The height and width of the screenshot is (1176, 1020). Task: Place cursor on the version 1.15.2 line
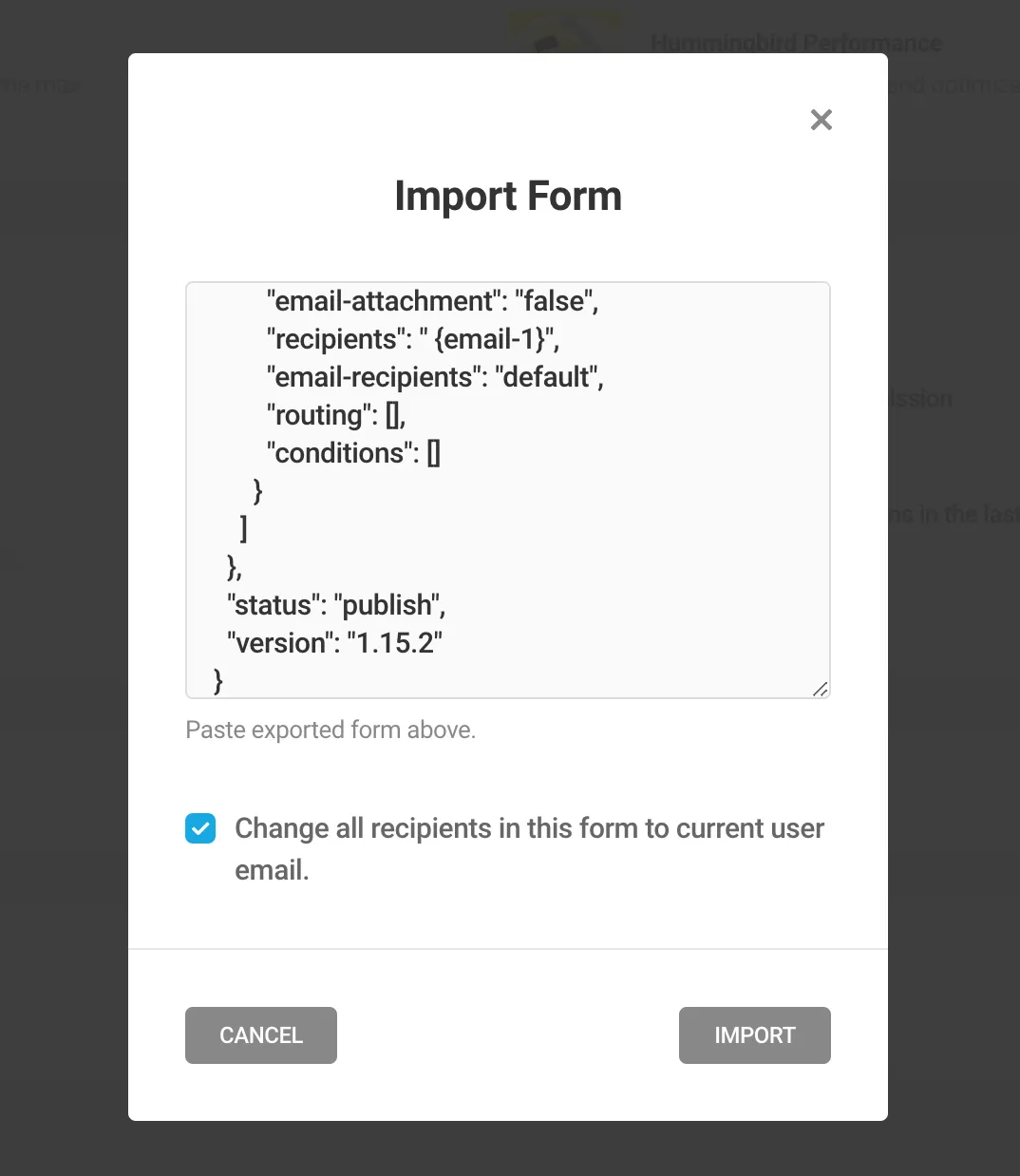(334, 643)
